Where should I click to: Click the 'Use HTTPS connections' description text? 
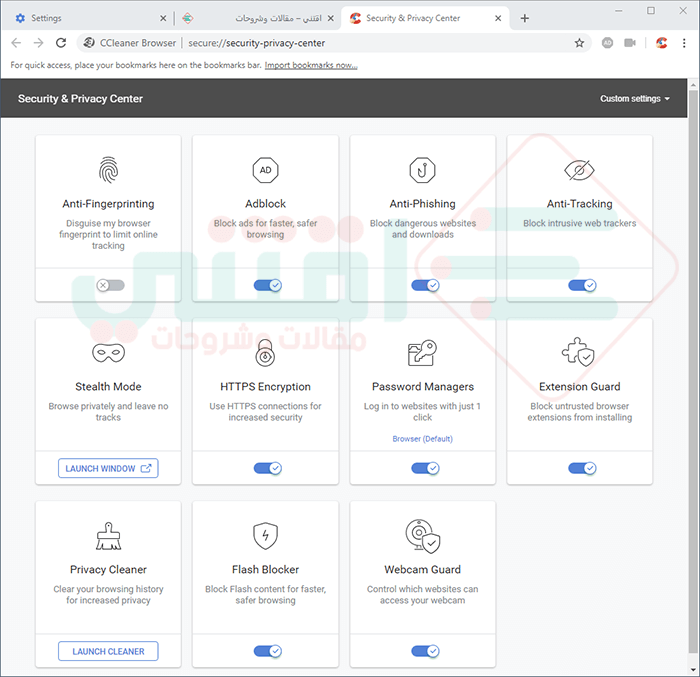tap(266, 411)
